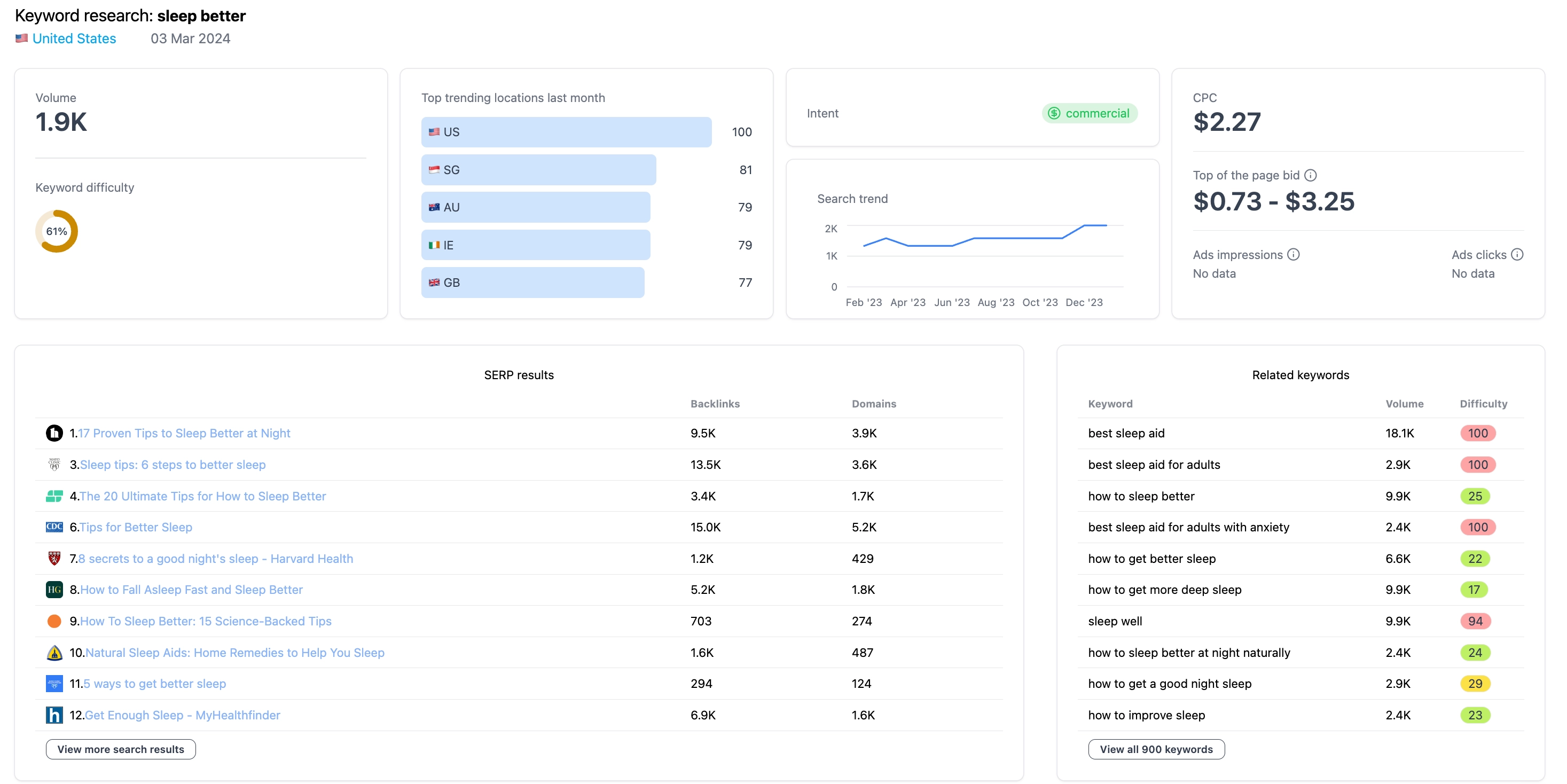Click the 61% keyword difficulty gauge

[x=56, y=231]
